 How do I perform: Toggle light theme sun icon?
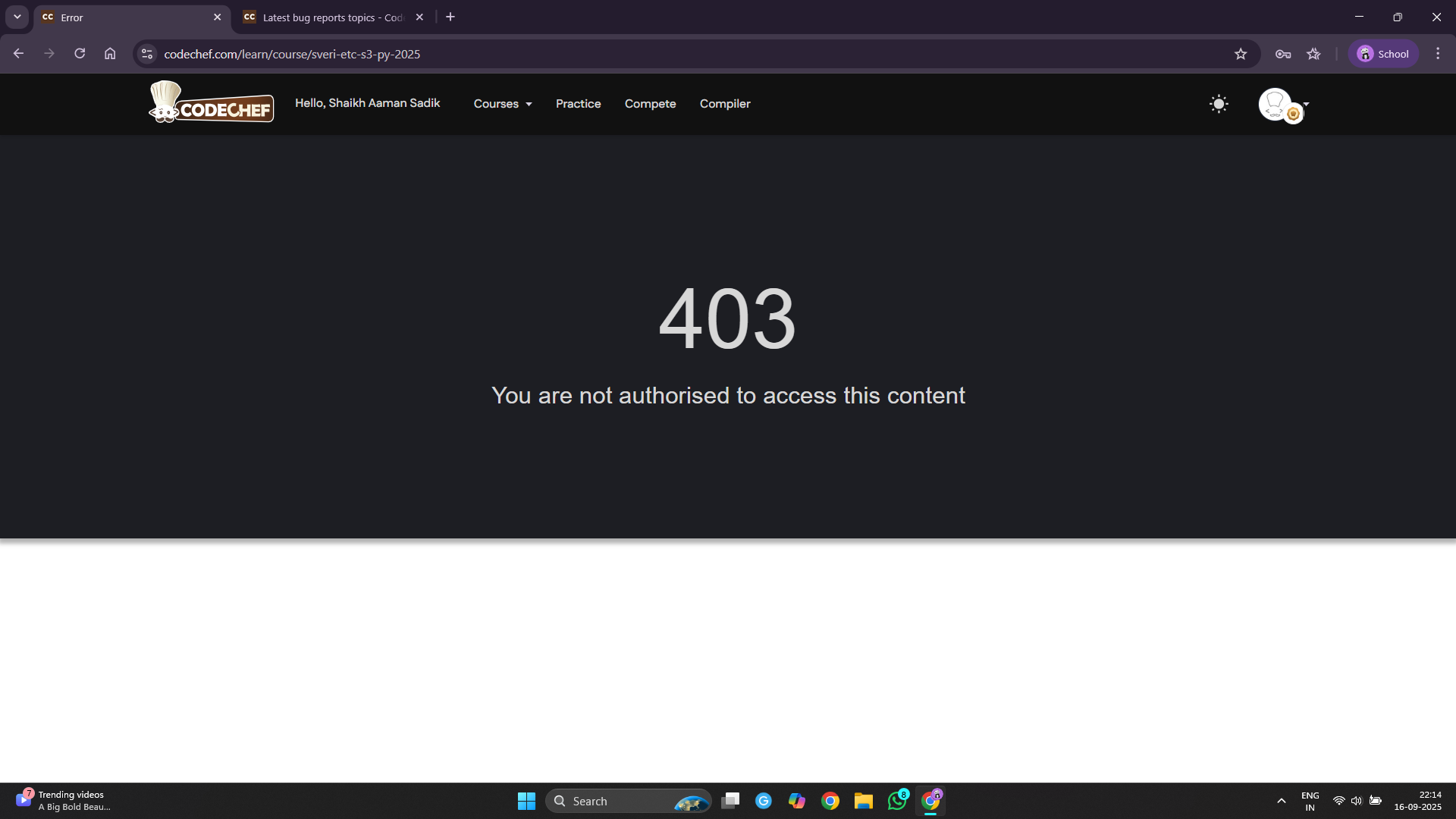pos(1219,104)
